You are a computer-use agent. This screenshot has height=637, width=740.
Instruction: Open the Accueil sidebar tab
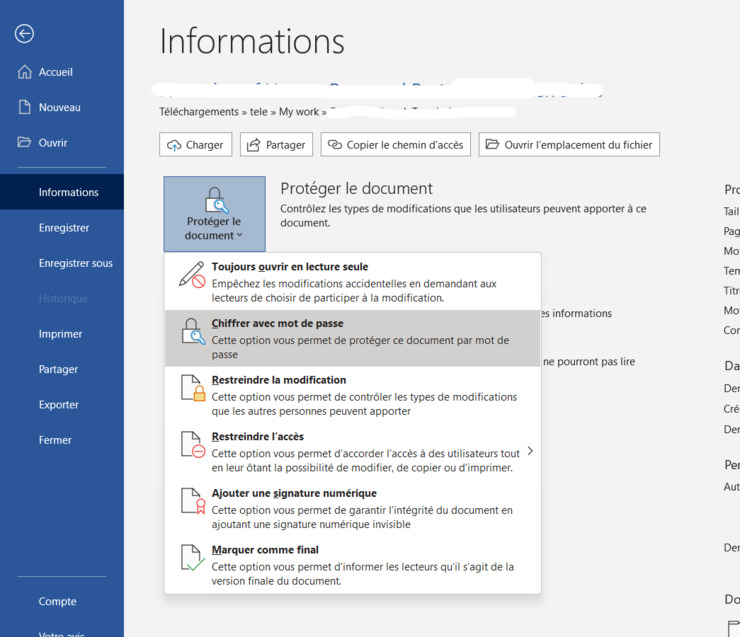(x=62, y=72)
